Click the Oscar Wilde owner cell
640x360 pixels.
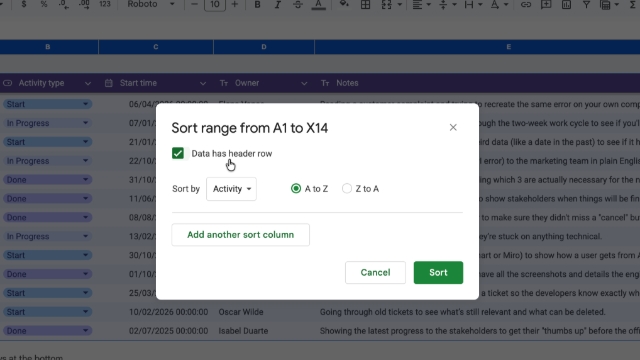coord(241,312)
